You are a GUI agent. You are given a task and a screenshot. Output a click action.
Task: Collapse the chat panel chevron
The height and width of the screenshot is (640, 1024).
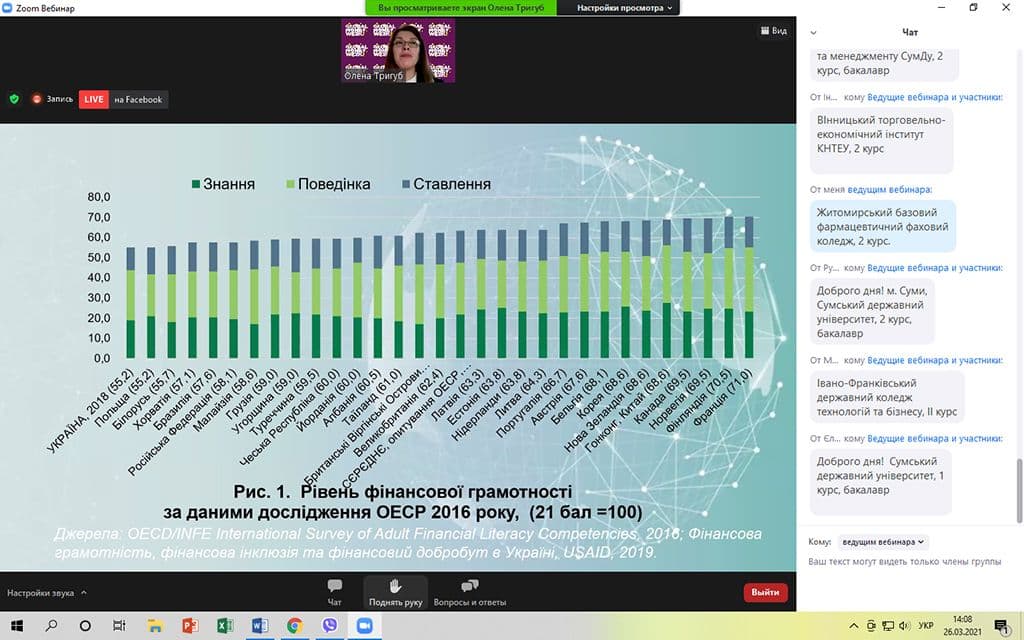(x=813, y=33)
